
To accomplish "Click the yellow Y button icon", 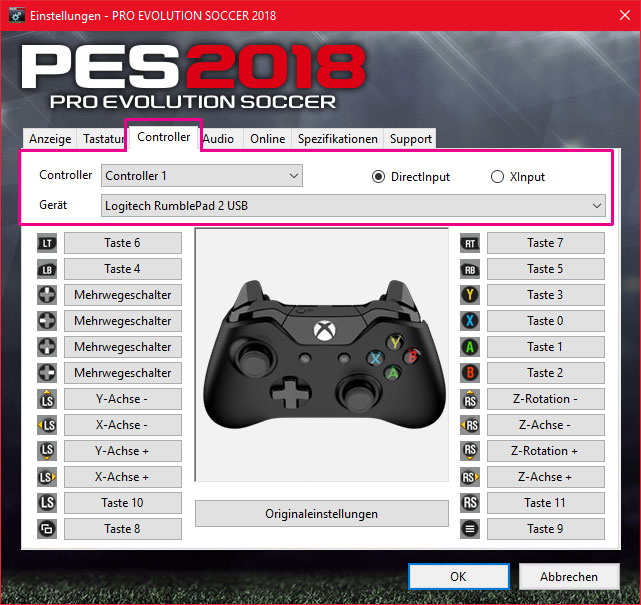I will [470, 295].
